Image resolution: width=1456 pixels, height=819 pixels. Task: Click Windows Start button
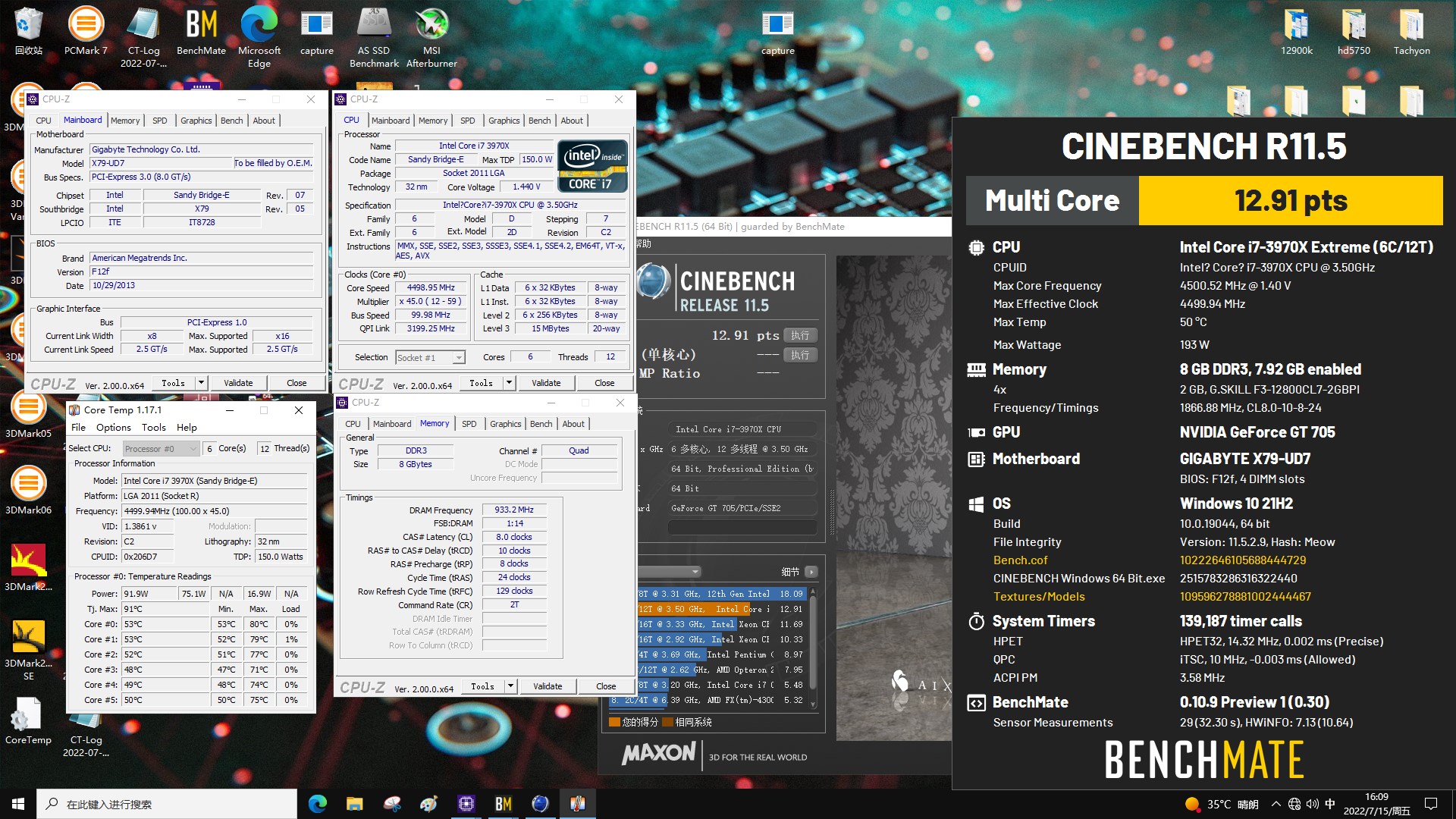[x=18, y=804]
